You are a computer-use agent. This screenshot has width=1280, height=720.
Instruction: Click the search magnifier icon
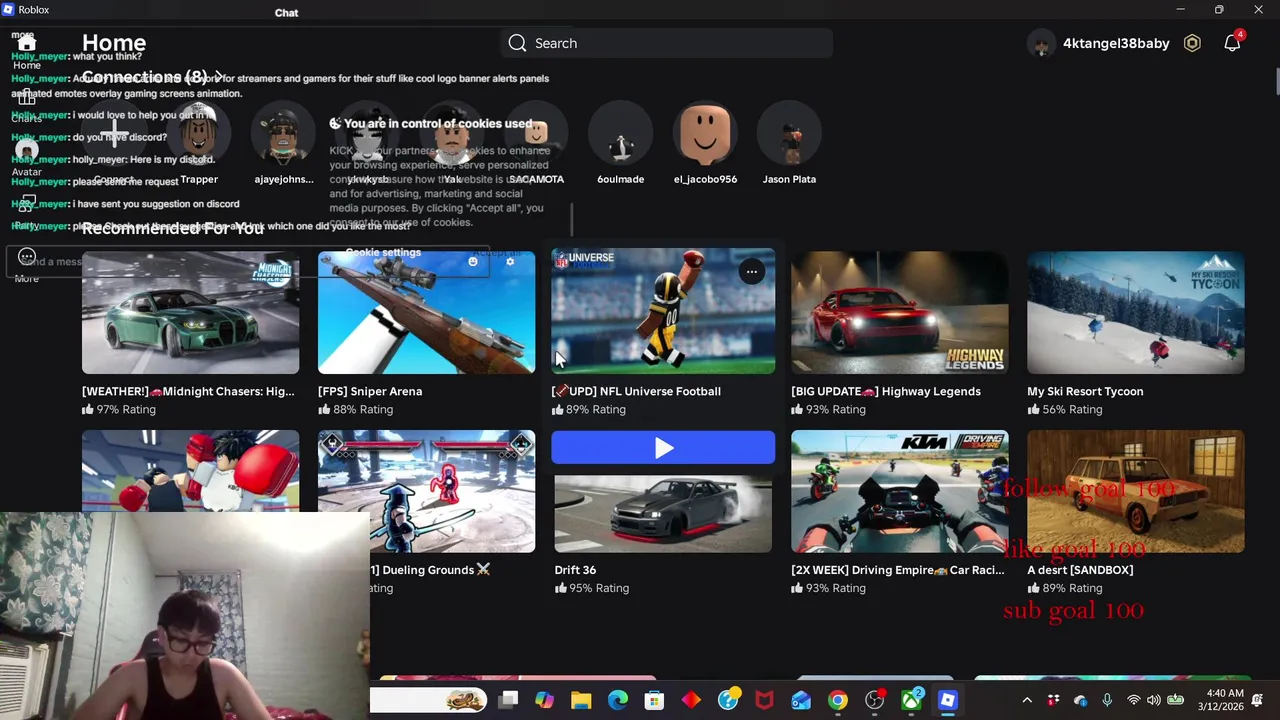click(x=517, y=43)
